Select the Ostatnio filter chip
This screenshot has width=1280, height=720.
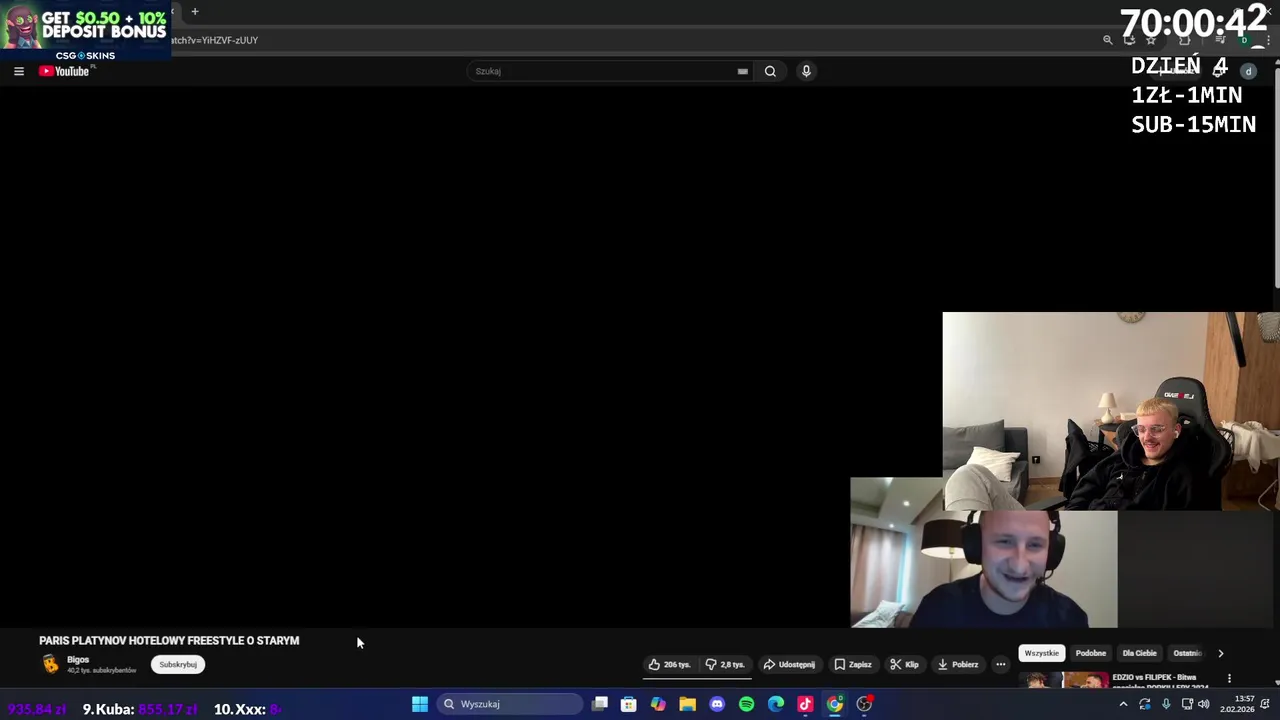[1187, 653]
